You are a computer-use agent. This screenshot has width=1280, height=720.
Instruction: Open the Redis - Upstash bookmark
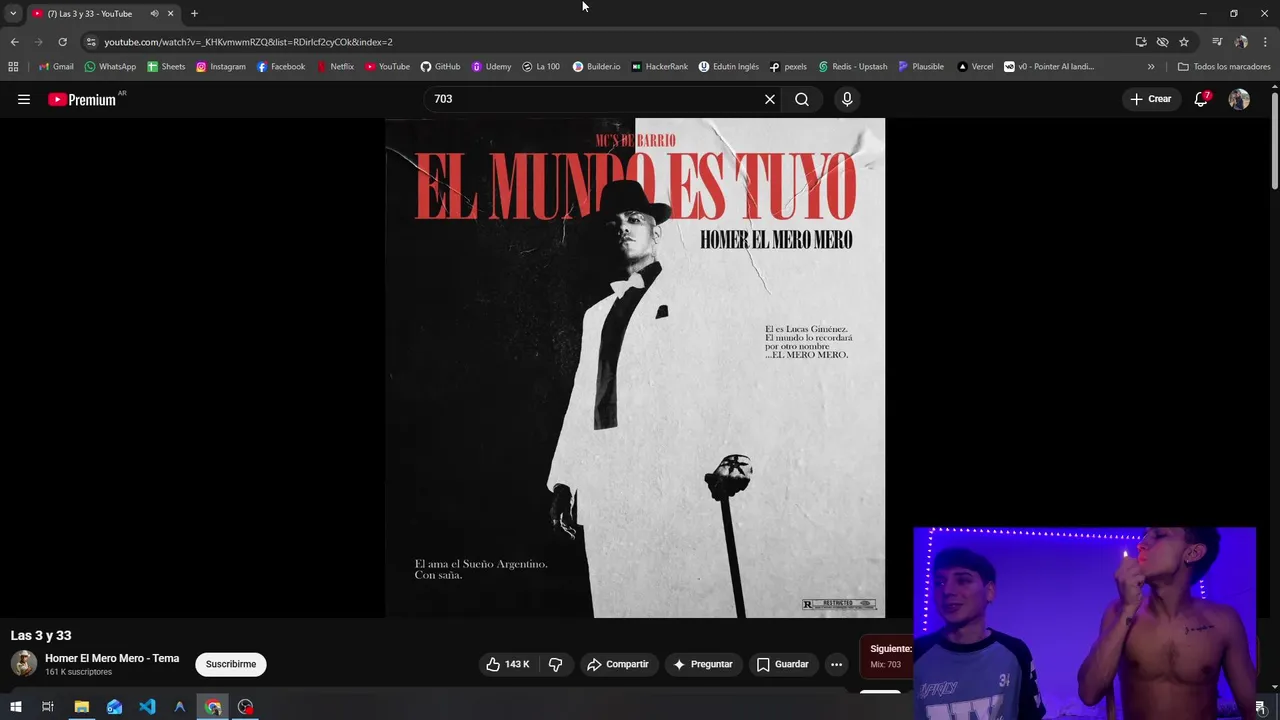[x=852, y=67]
